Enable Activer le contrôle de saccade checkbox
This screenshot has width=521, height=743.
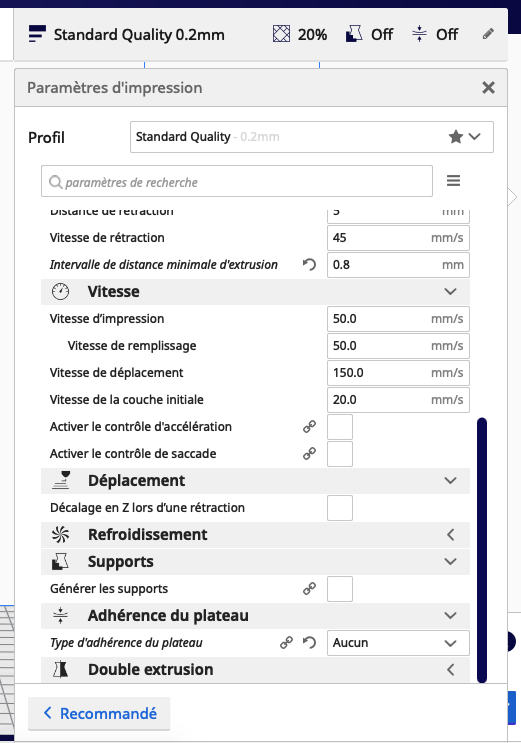point(340,454)
